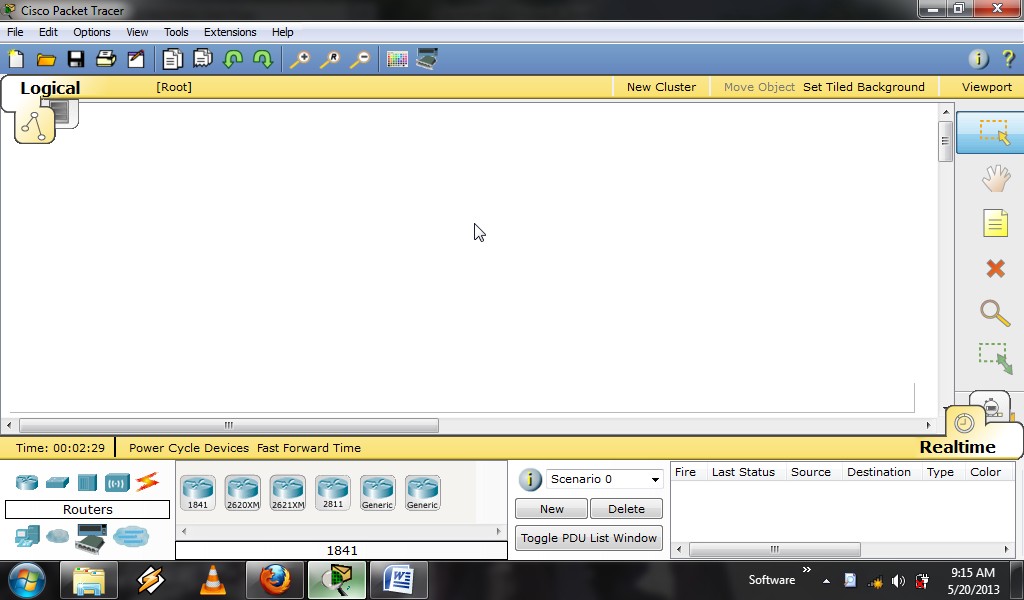Create a New scenario
The width and height of the screenshot is (1024, 600).
click(x=551, y=509)
